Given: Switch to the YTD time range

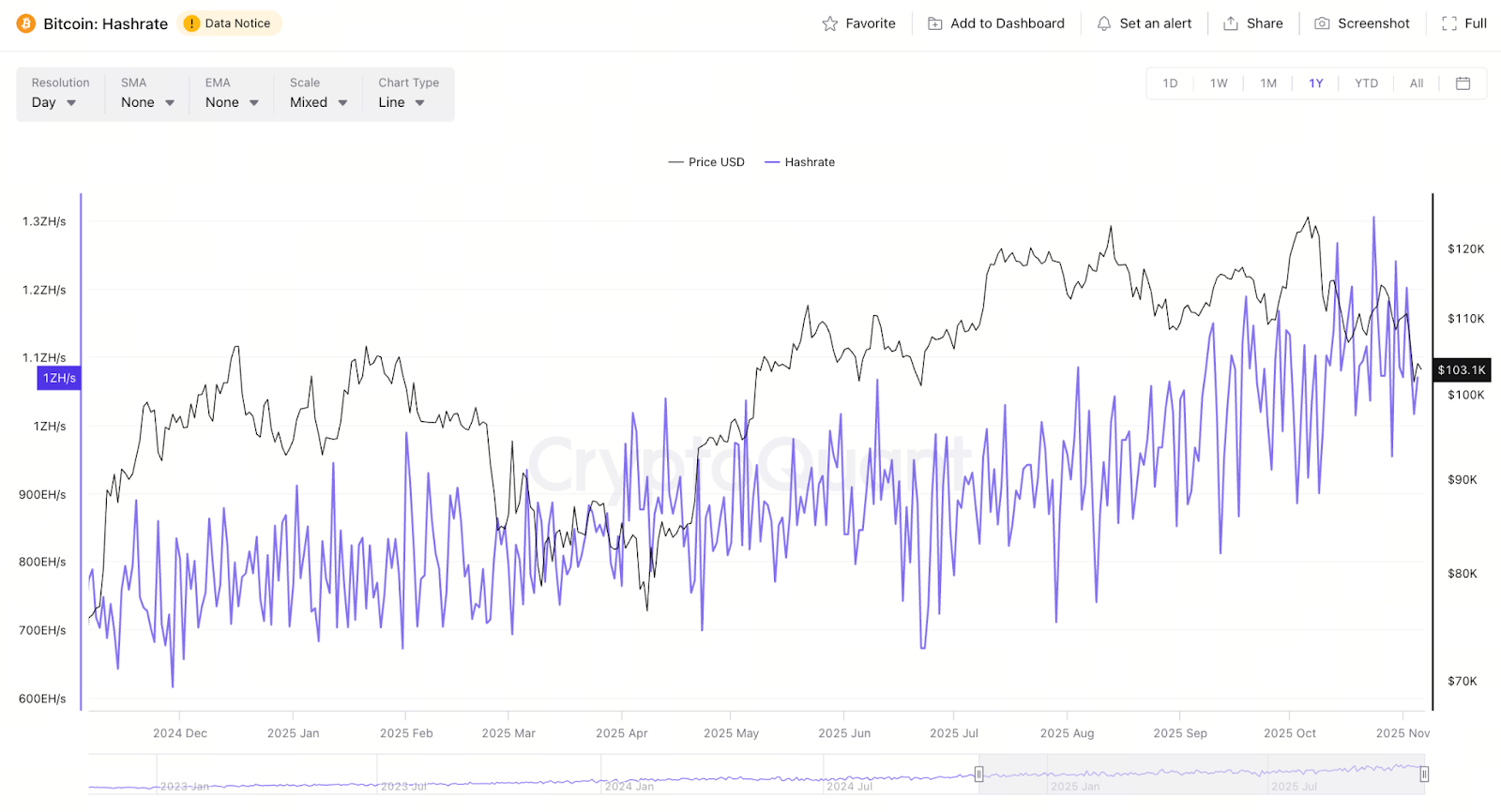Looking at the screenshot, I should point(1366,83).
